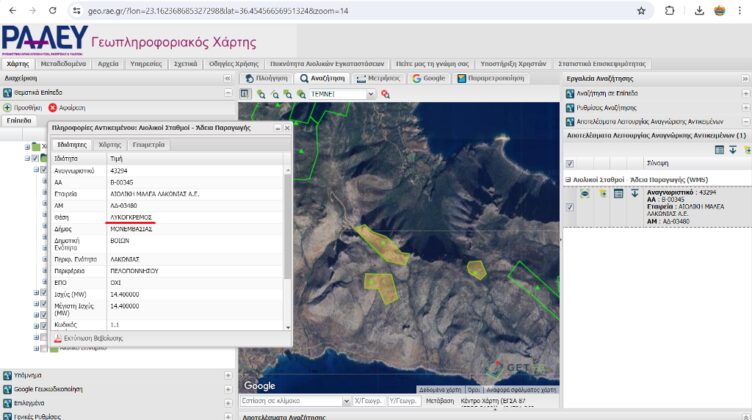752x420 pixels.
Task: Switch to Πλοήγηση toolbar tab
Action: click(267, 78)
